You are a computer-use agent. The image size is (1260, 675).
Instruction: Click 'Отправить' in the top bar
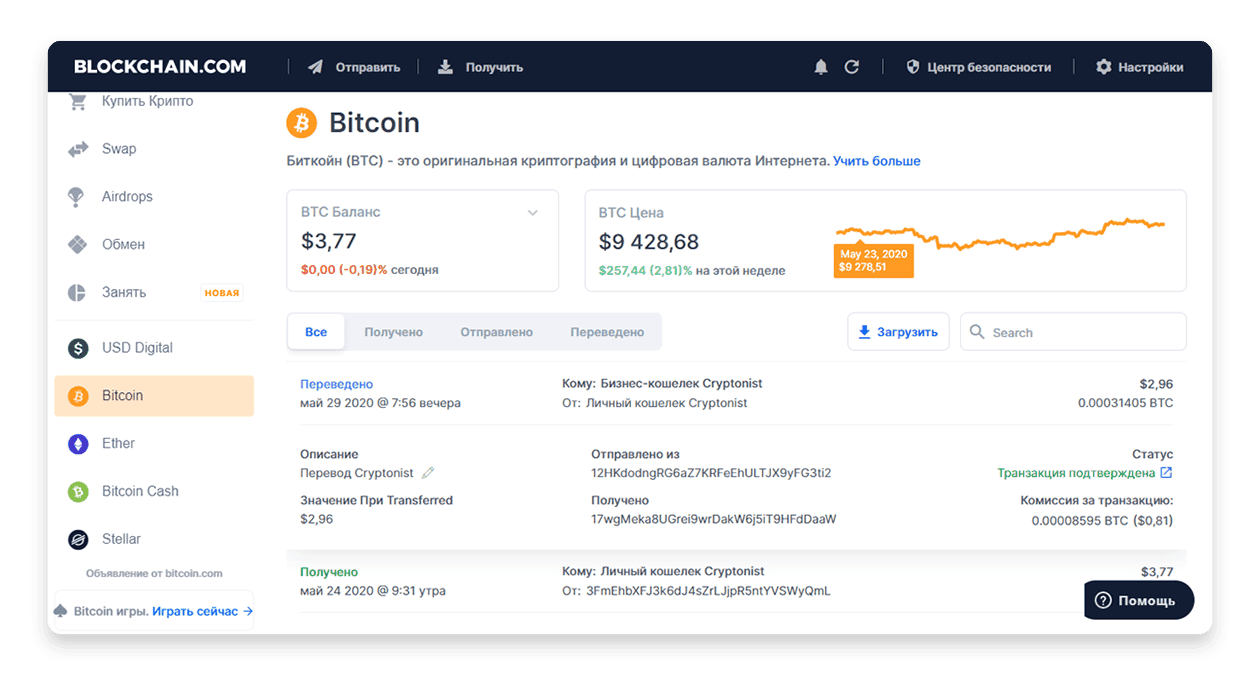click(368, 67)
